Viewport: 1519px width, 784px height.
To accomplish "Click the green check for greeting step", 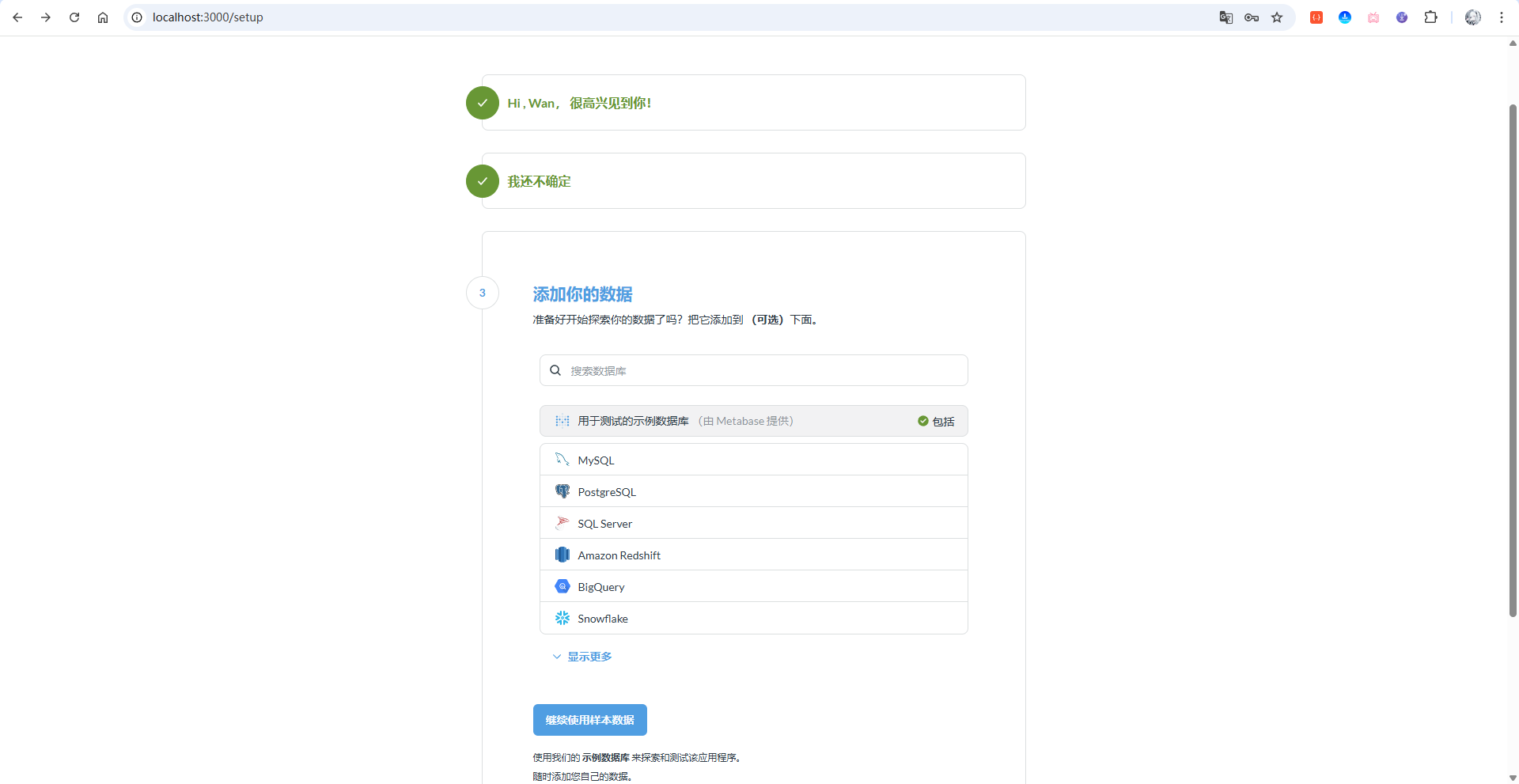I will (482, 103).
